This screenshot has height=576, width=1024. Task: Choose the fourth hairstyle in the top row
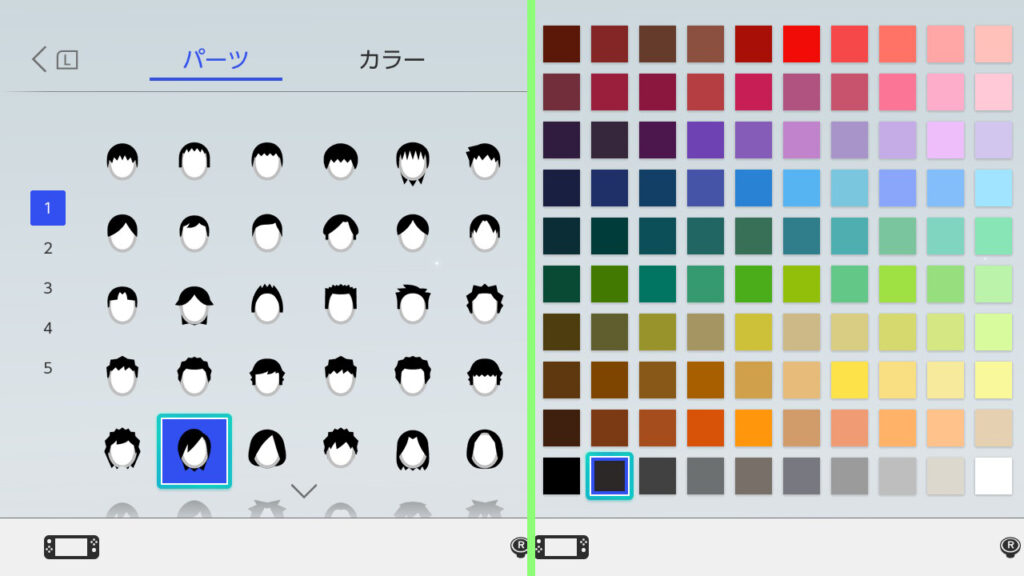pyautogui.click(x=340, y=161)
